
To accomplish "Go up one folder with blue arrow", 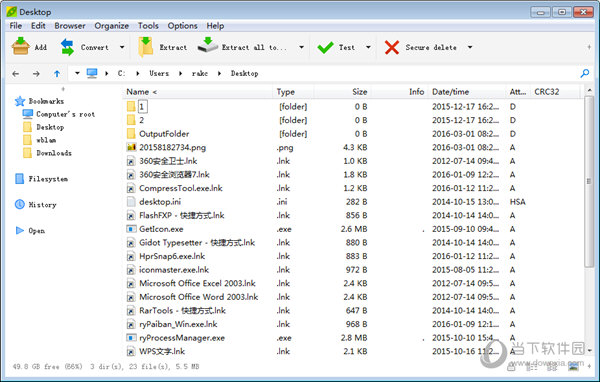I will point(57,73).
